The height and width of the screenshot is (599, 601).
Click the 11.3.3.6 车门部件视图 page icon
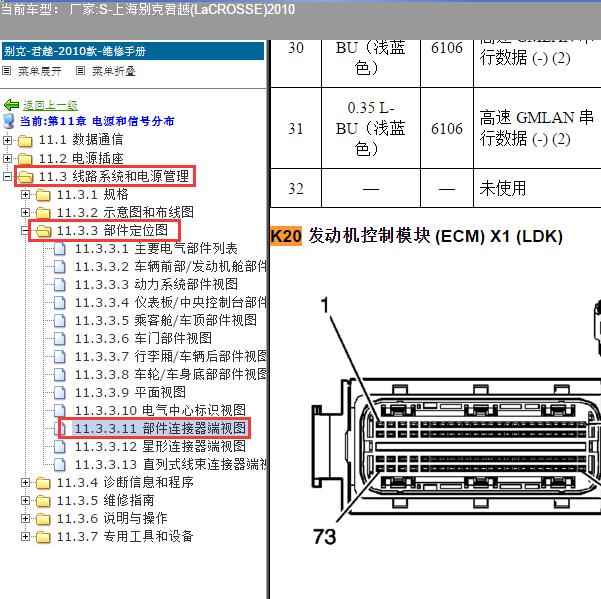click(60, 338)
